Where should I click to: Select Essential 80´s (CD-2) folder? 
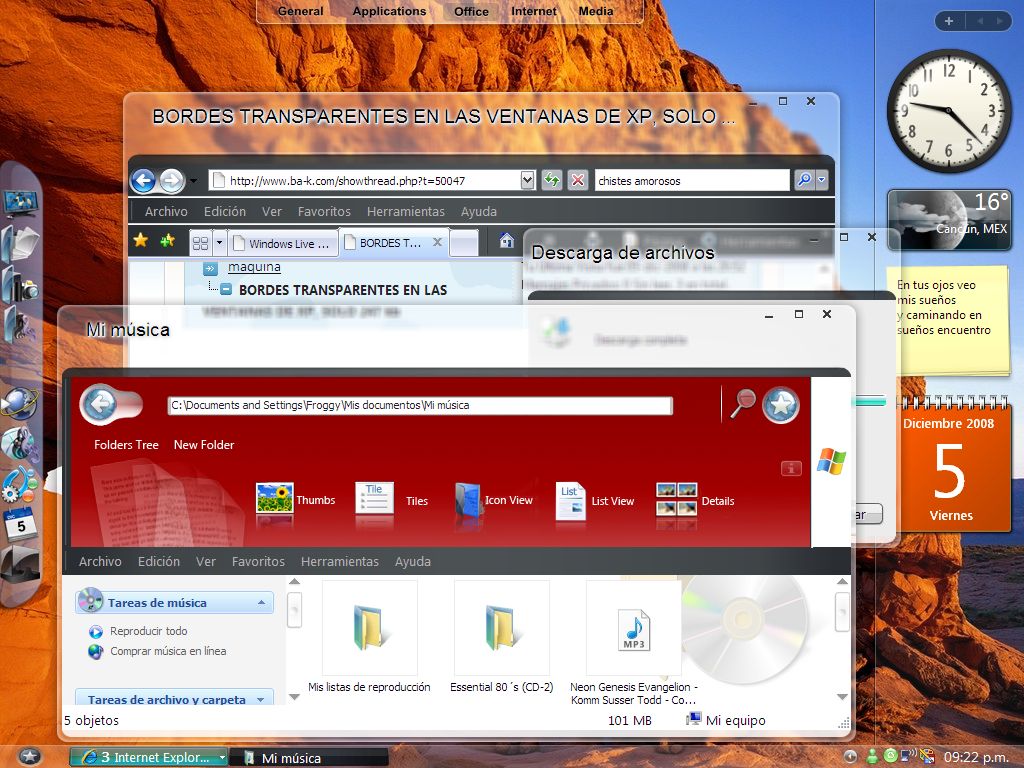[502, 636]
